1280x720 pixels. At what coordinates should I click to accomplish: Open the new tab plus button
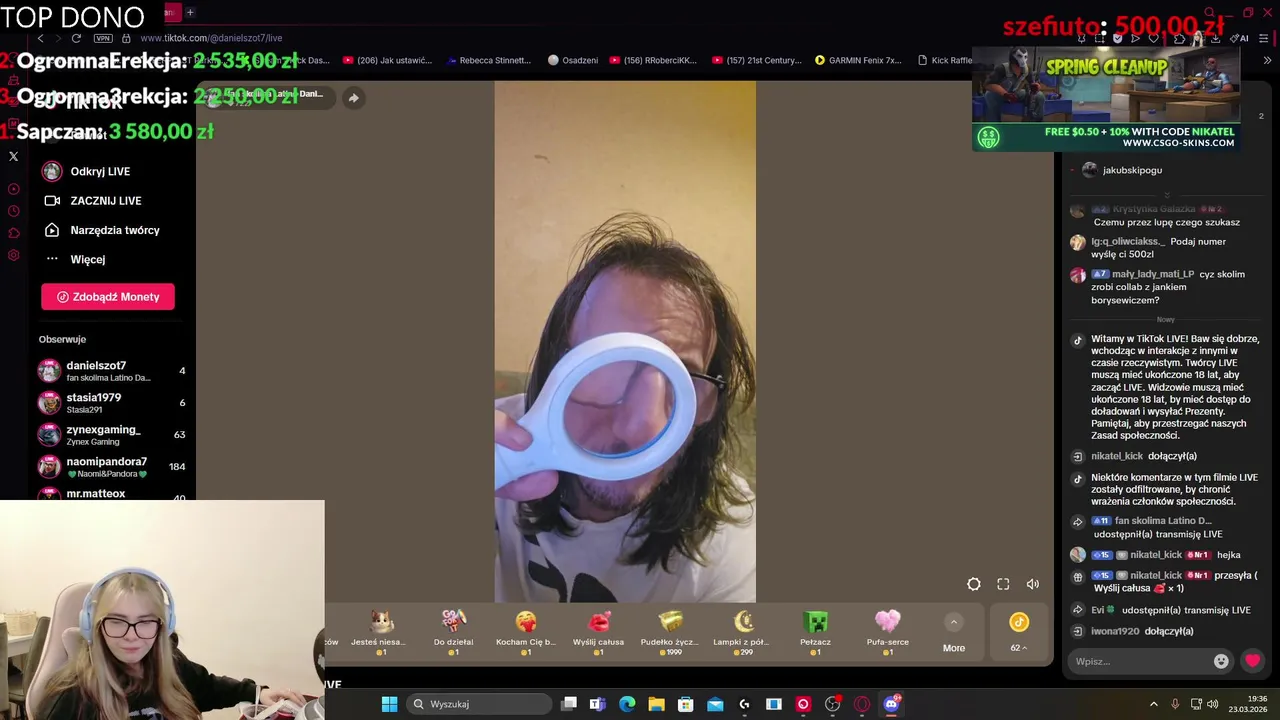click(190, 12)
